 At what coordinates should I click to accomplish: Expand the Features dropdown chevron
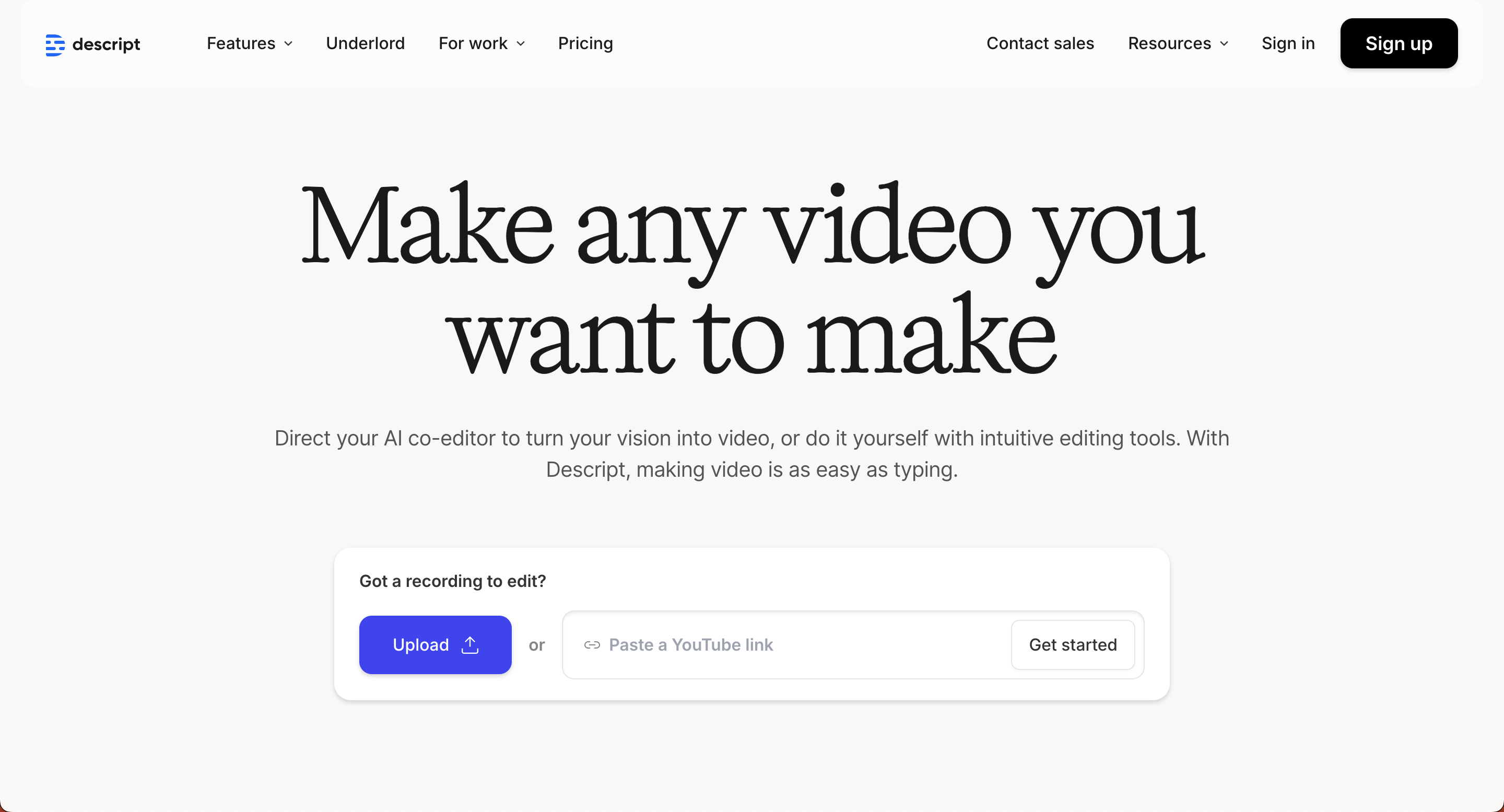coord(288,44)
